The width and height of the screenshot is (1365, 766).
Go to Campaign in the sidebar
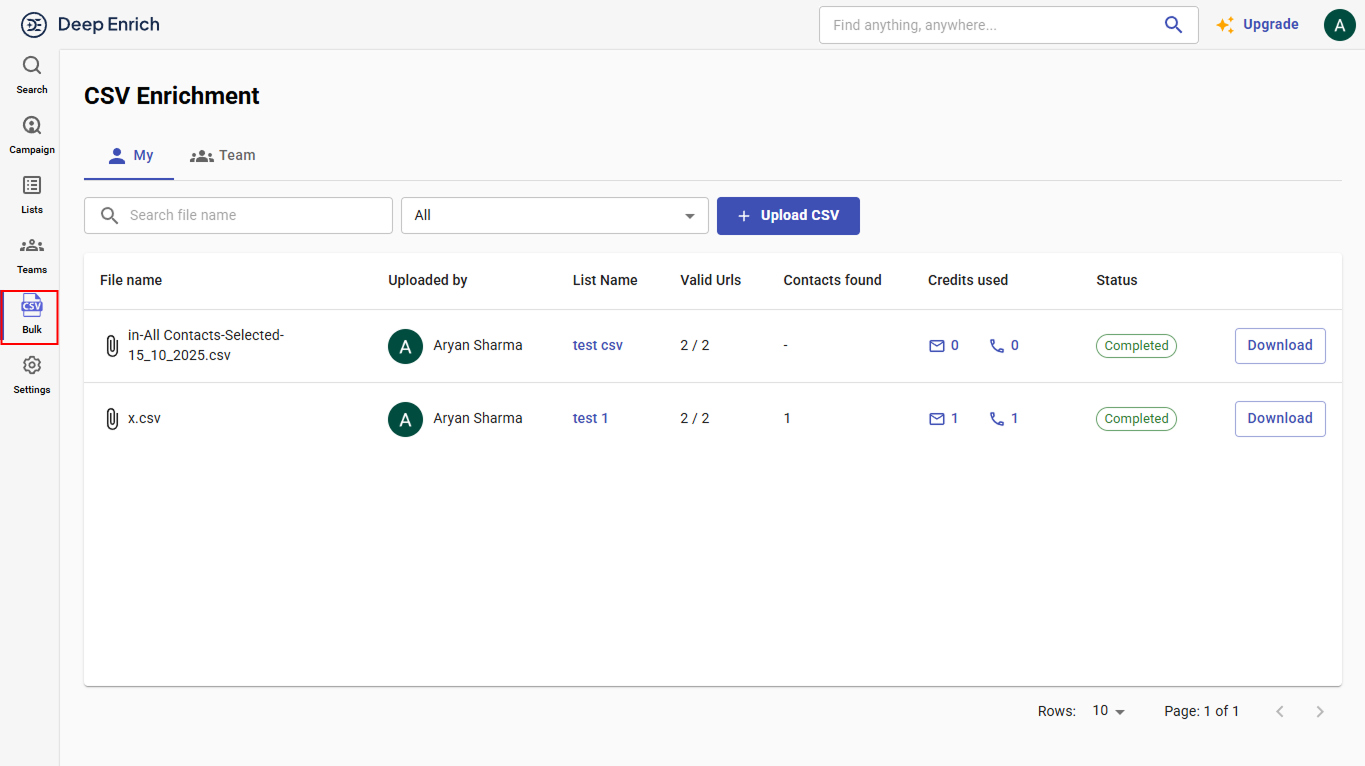click(32, 135)
